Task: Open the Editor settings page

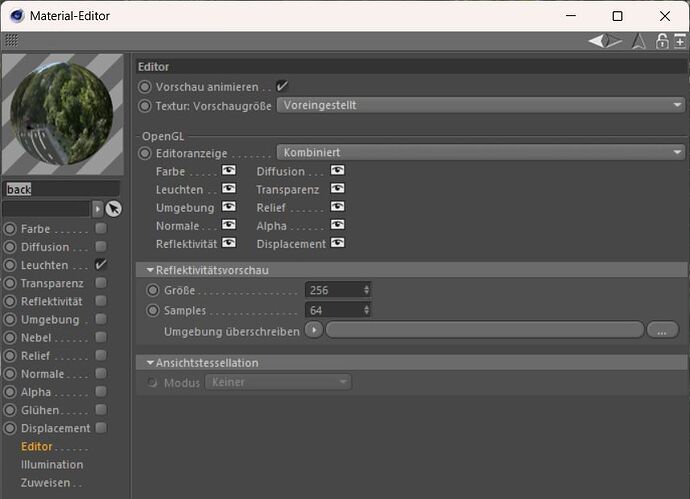Action: coord(37,446)
